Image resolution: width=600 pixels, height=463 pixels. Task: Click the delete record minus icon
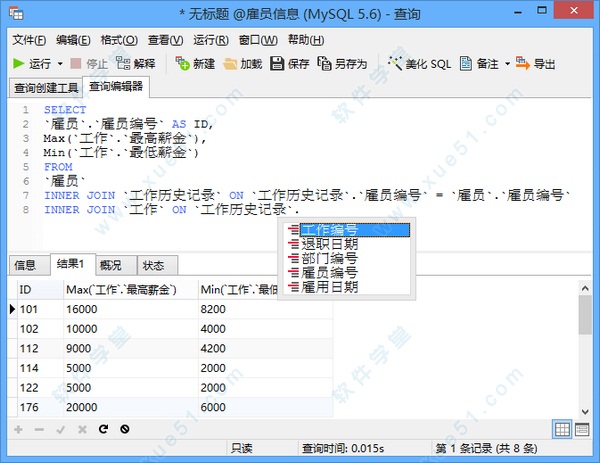39,429
